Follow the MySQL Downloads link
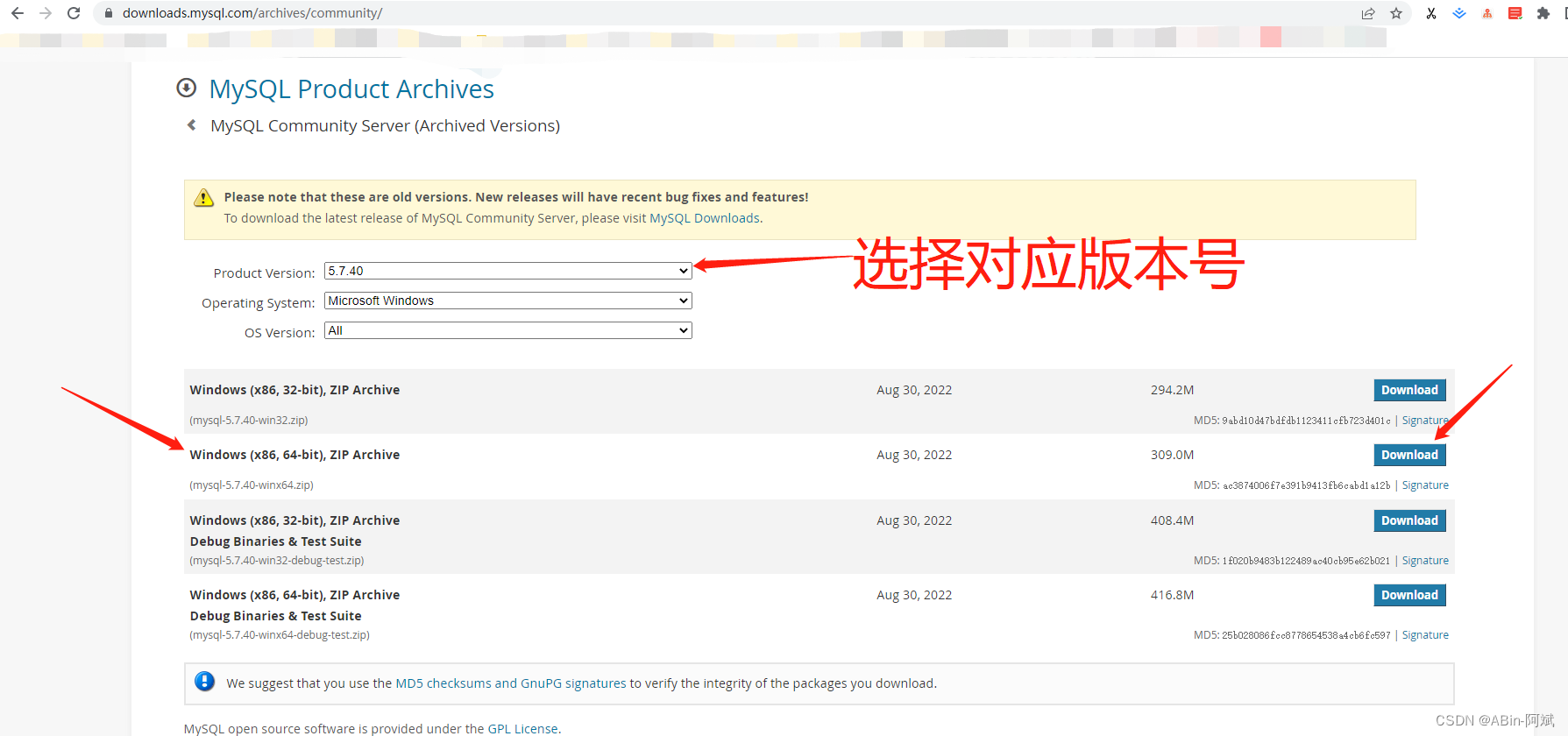 point(705,218)
